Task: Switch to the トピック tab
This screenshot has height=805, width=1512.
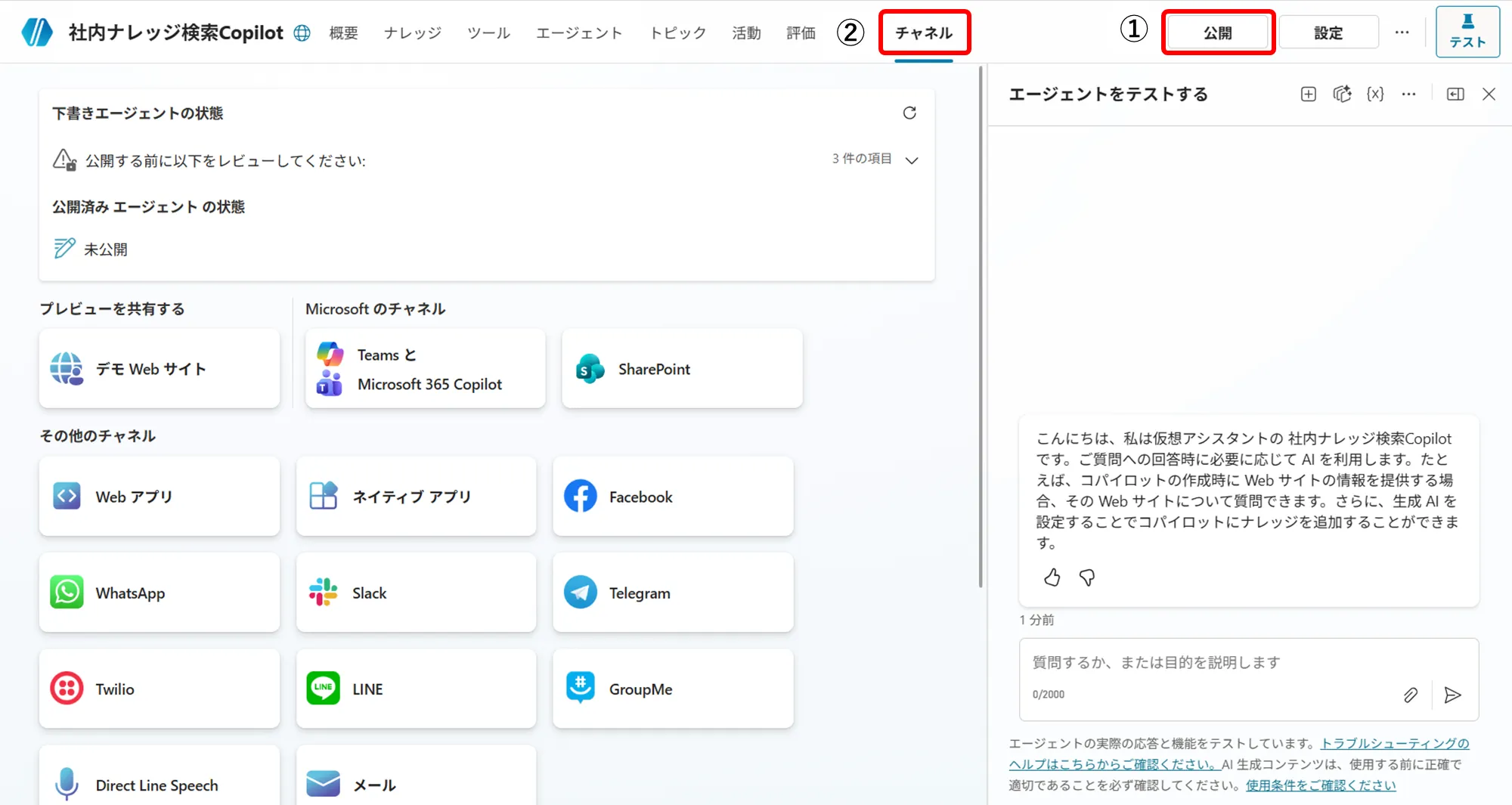Action: [x=676, y=33]
